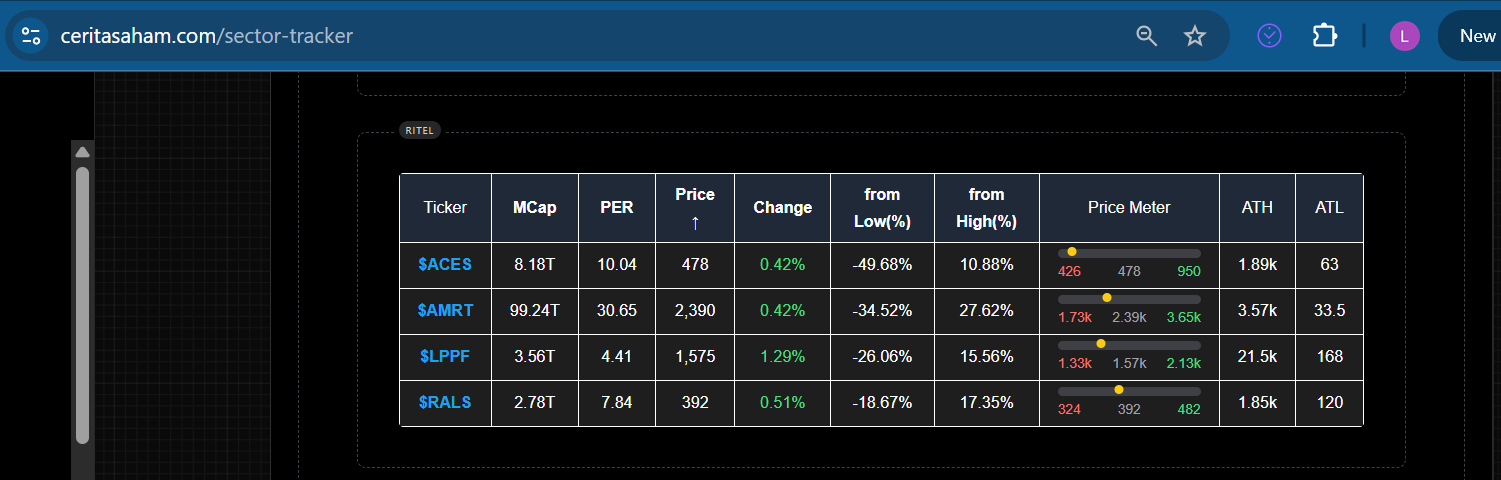Click the 3.56T market cap cell
The width and height of the screenshot is (1501, 480).
(x=535, y=357)
